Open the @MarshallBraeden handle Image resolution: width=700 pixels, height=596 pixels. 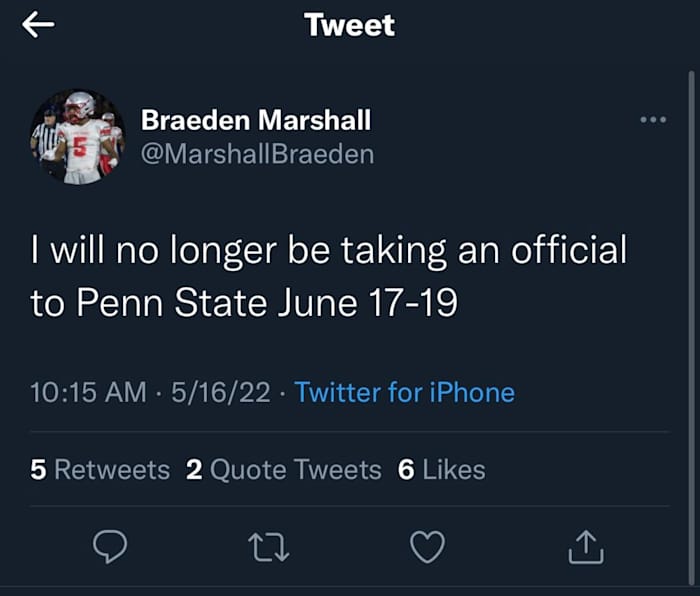click(257, 154)
